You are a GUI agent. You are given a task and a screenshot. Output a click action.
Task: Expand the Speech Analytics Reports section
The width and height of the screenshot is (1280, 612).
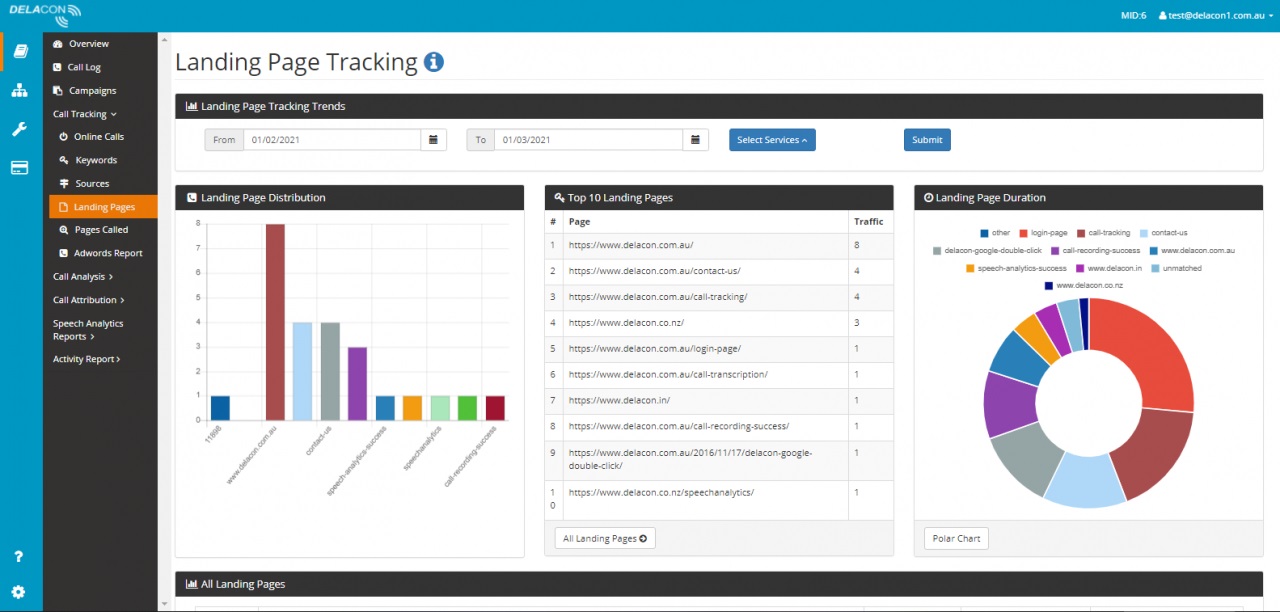(88, 330)
